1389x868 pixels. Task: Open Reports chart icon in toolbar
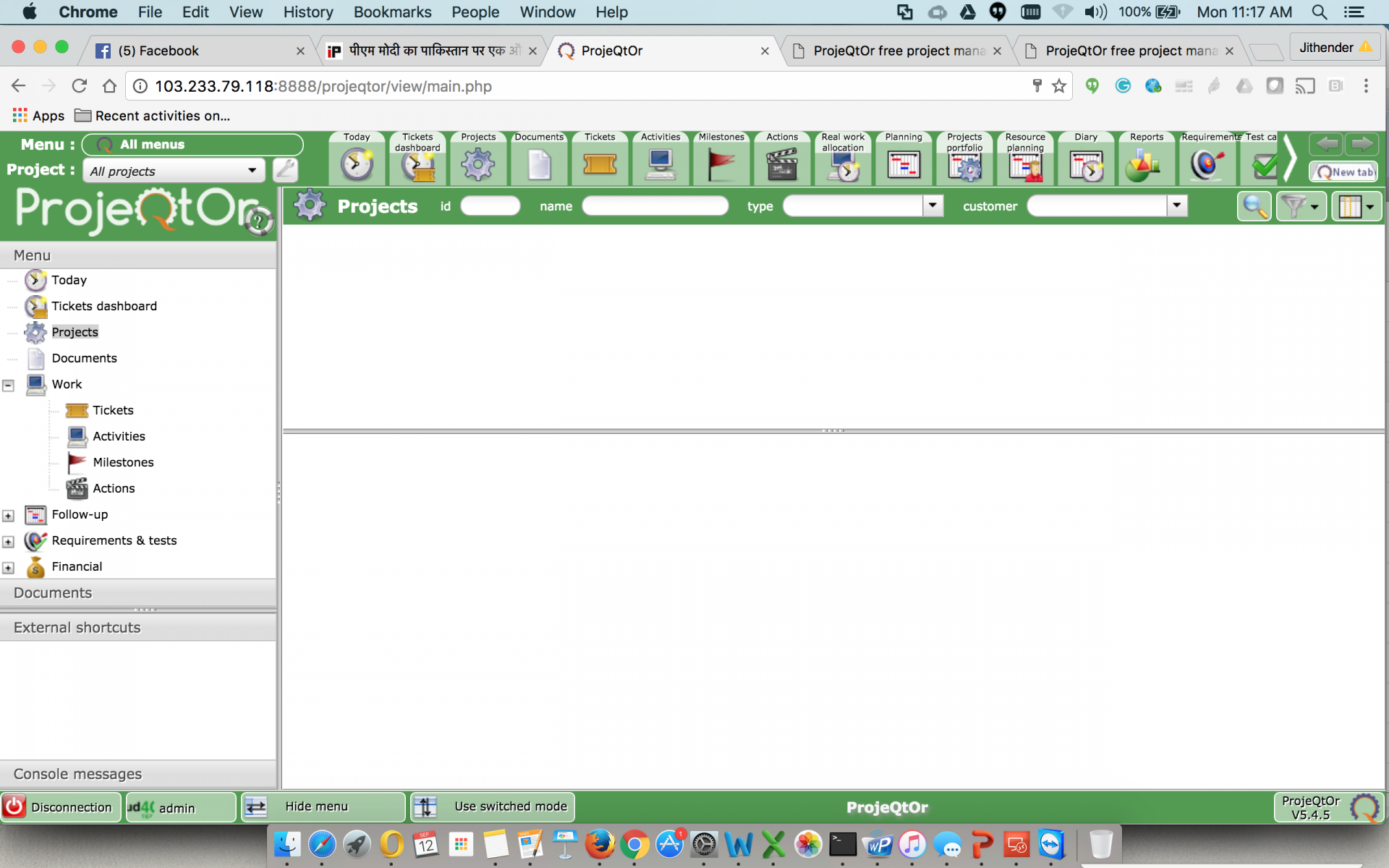click(x=1145, y=165)
